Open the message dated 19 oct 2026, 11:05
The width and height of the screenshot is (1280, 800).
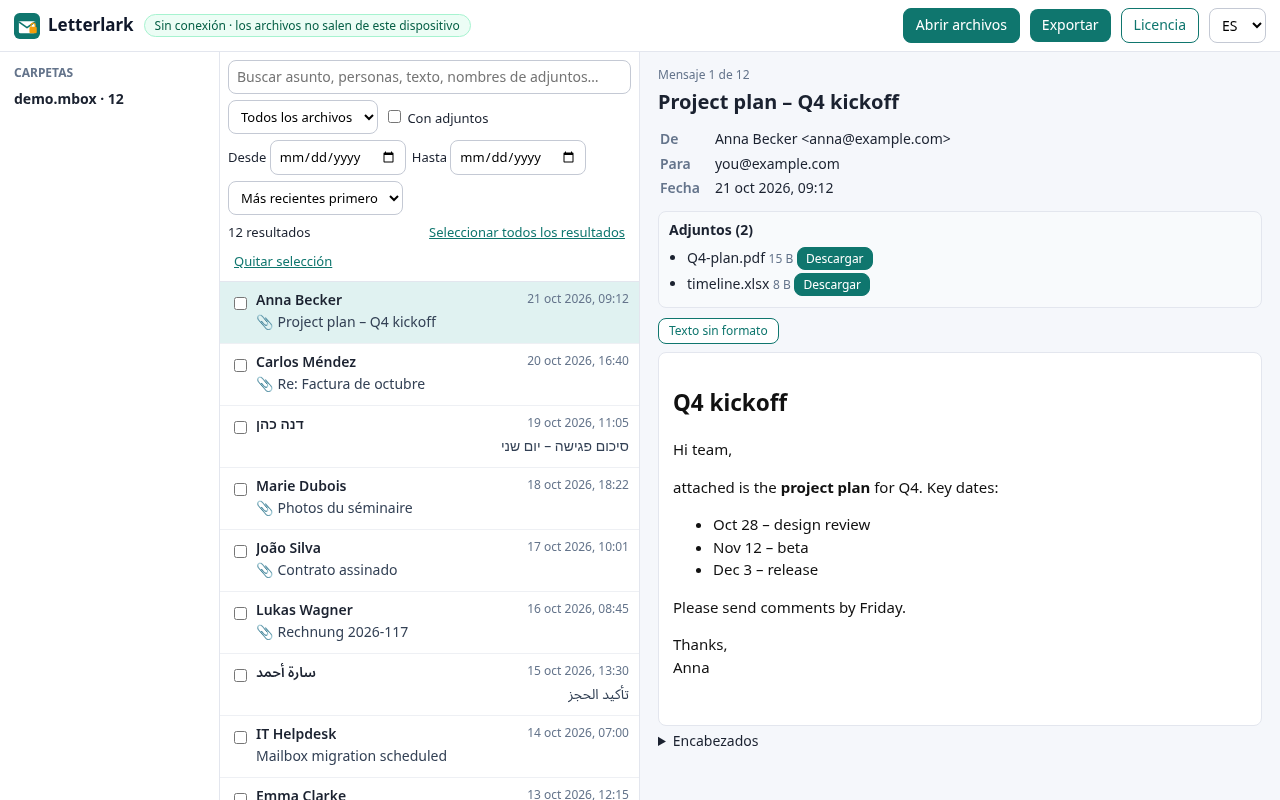429,437
